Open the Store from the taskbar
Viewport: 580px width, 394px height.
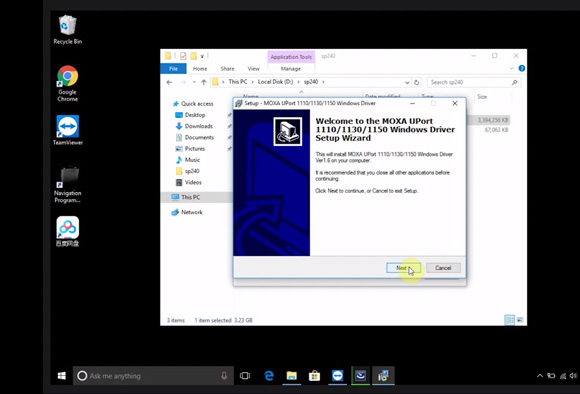(314, 376)
